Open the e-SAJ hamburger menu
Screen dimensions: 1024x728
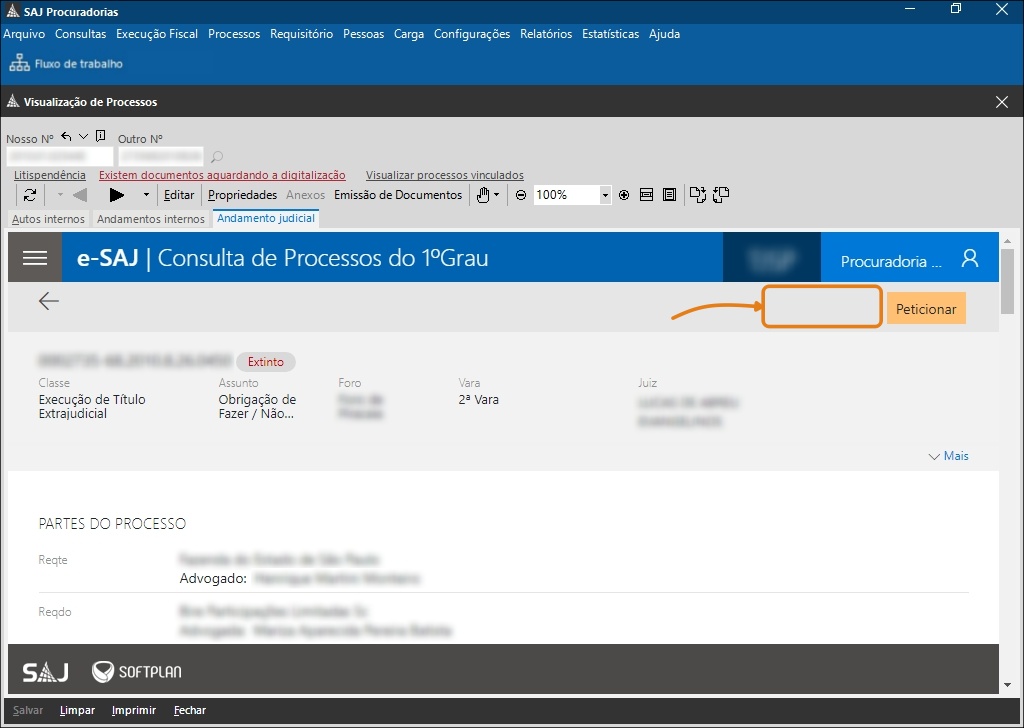click(35, 258)
